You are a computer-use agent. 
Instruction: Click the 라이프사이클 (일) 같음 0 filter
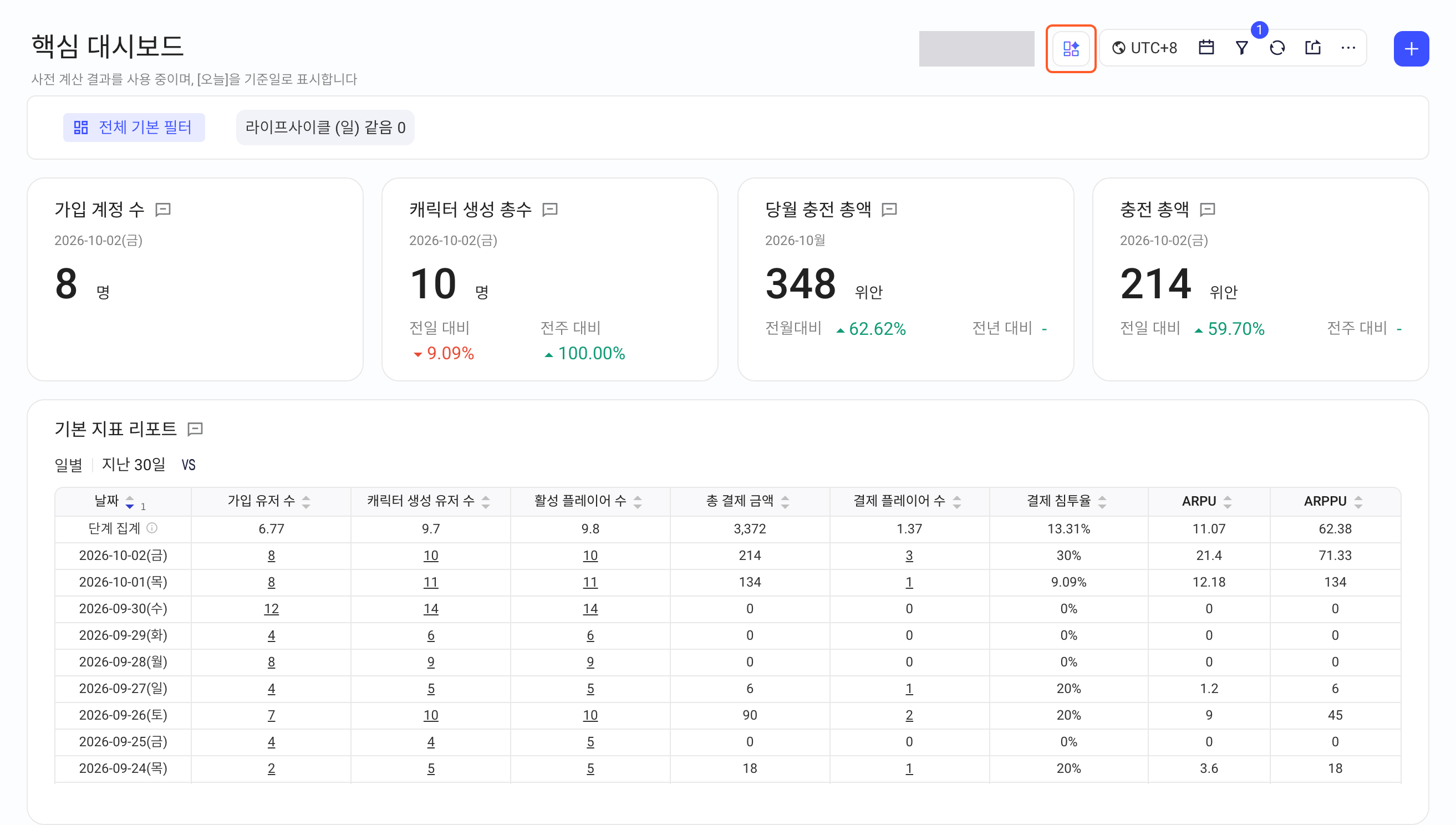coord(325,128)
